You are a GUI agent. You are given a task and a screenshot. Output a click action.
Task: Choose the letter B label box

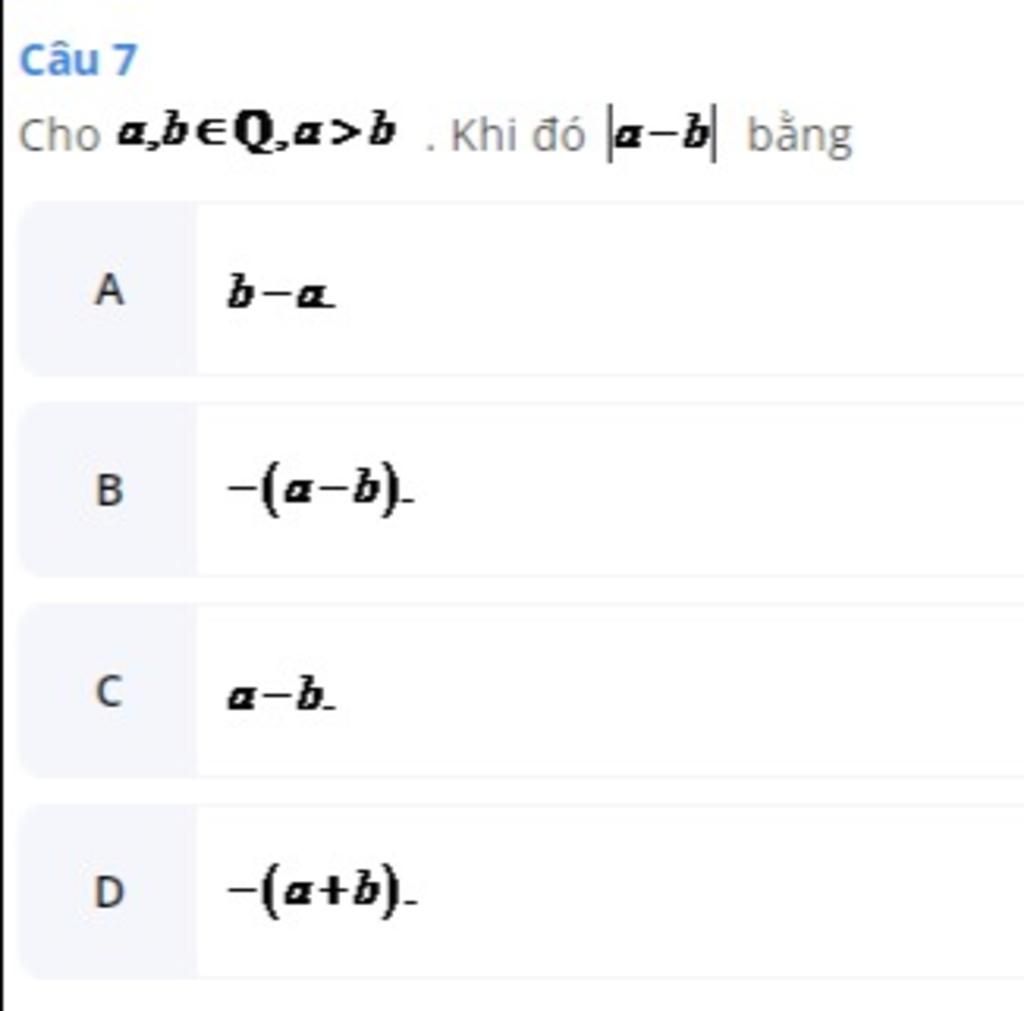[x=108, y=490]
